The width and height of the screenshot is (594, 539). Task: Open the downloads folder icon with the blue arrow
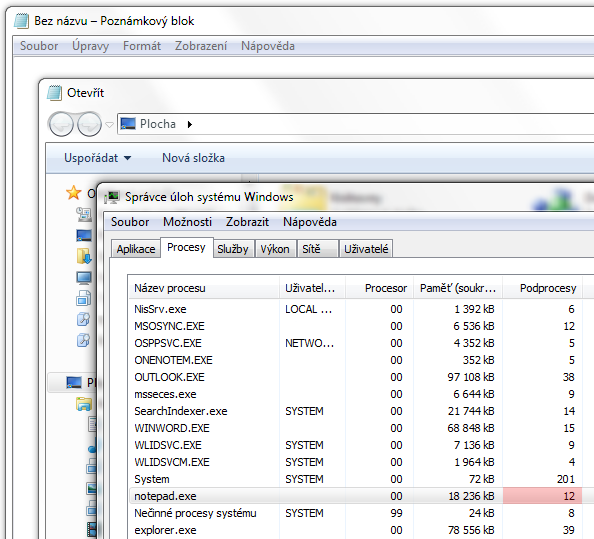click(84, 256)
